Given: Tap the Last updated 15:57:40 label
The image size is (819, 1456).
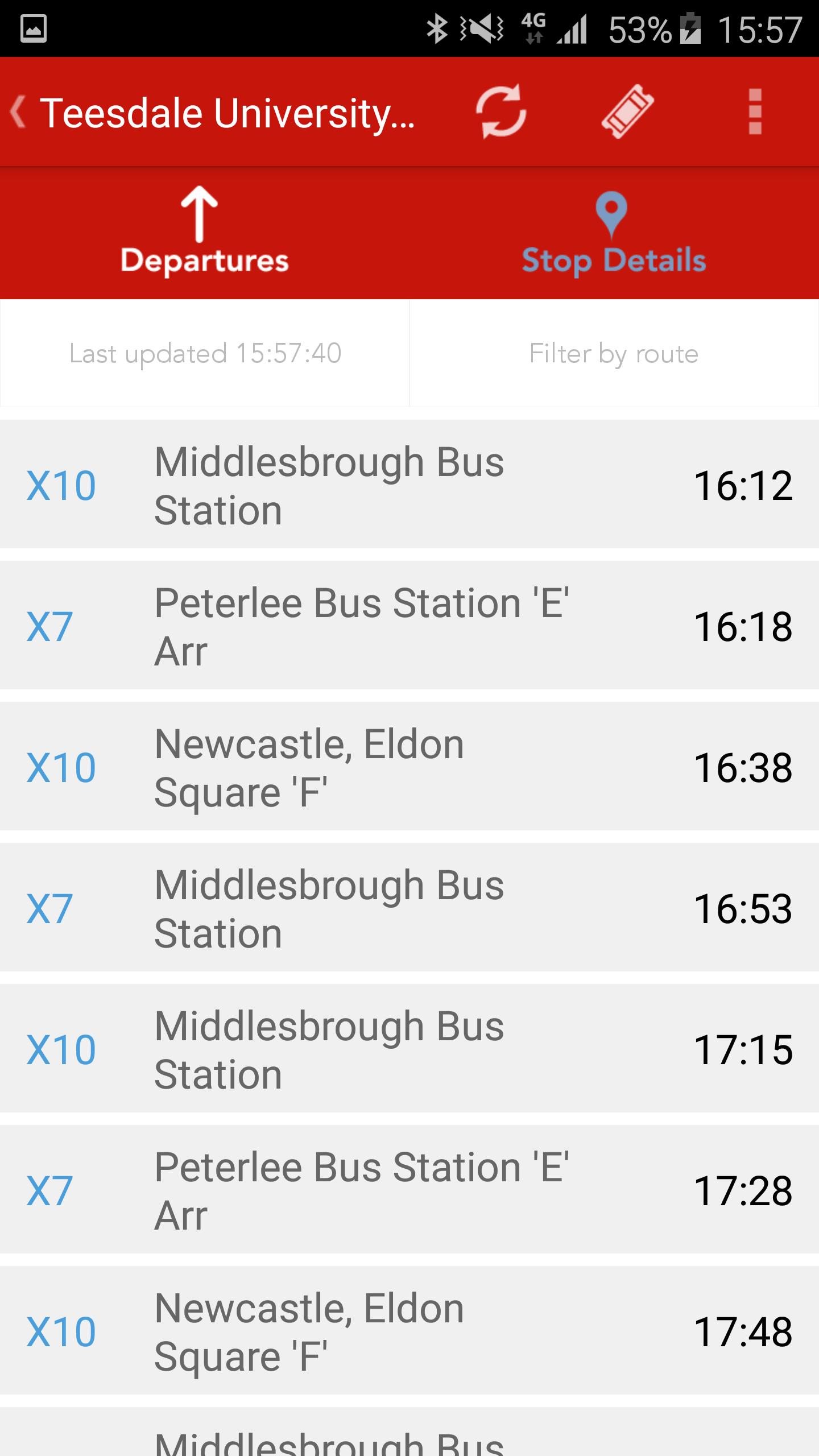Looking at the screenshot, I should click(x=205, y=353).
